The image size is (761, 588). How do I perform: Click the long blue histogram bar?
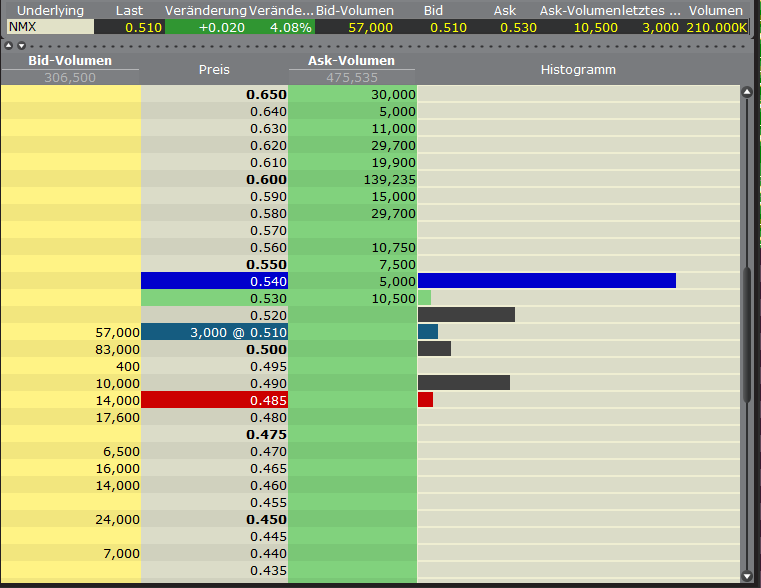[546, 281]
